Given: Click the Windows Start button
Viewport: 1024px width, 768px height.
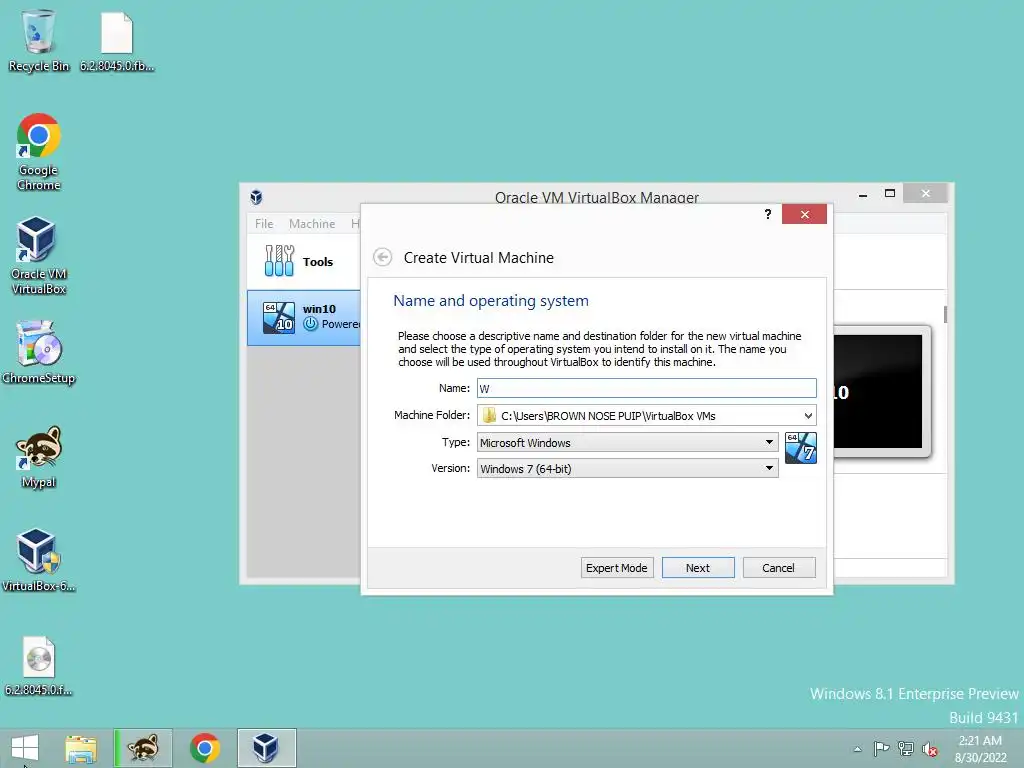Looking at the screenshot, I should [x=25, y=748].
